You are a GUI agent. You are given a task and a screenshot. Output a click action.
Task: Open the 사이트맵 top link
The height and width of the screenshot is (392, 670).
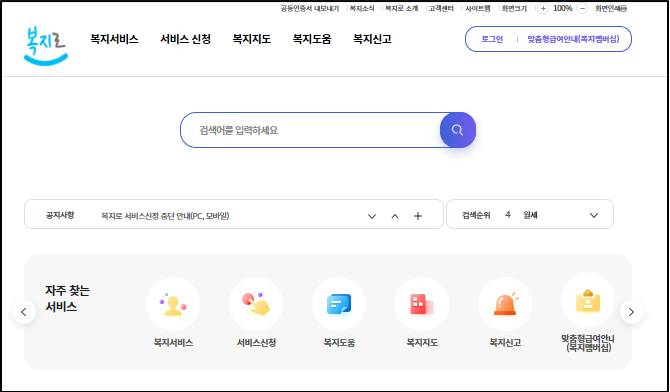(478, 8)
